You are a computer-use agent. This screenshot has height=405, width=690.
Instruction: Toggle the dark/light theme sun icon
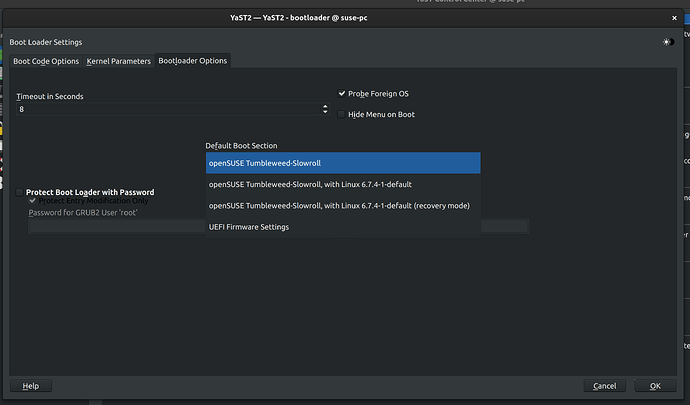click(x=668, y=42)
